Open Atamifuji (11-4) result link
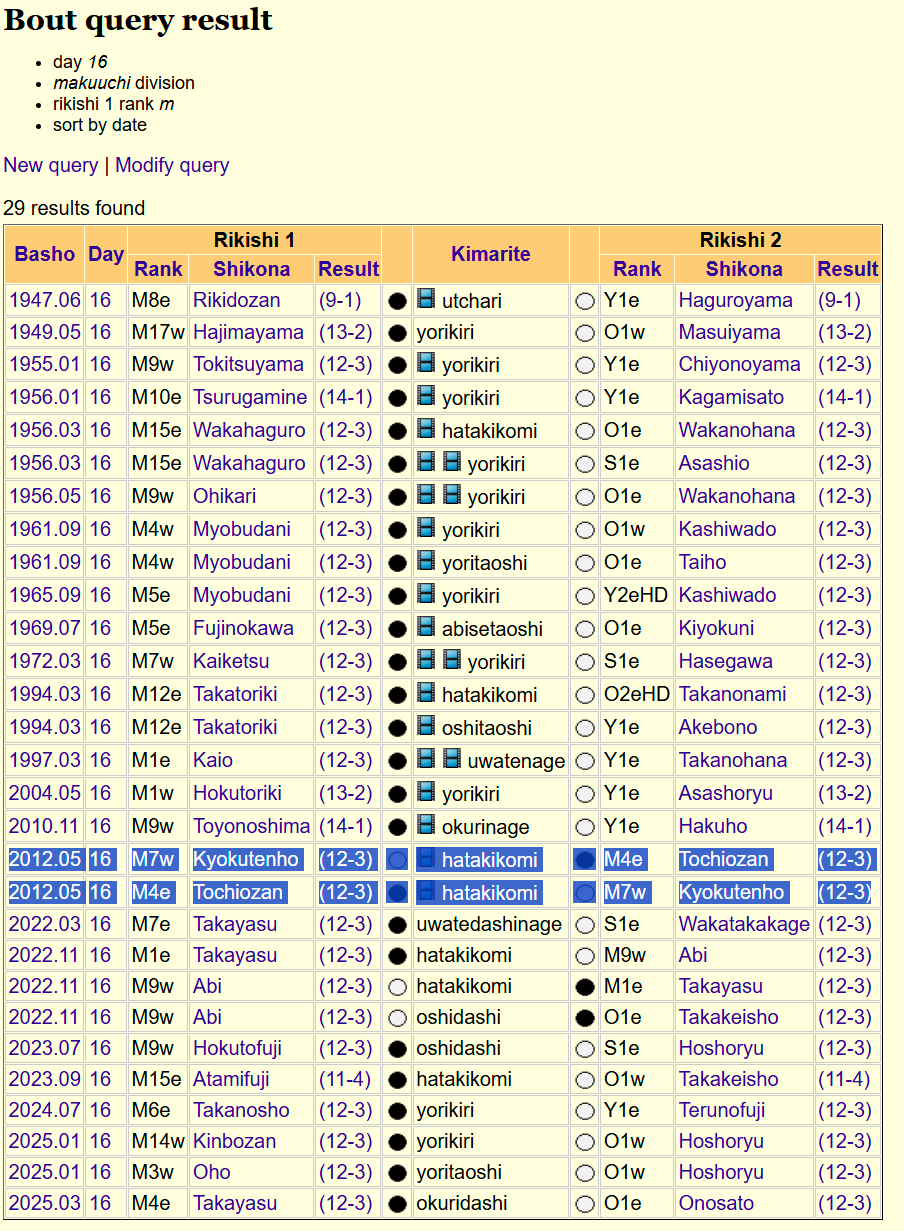The width and height of the screenshot is (904, 1231). coord(346,1079)
